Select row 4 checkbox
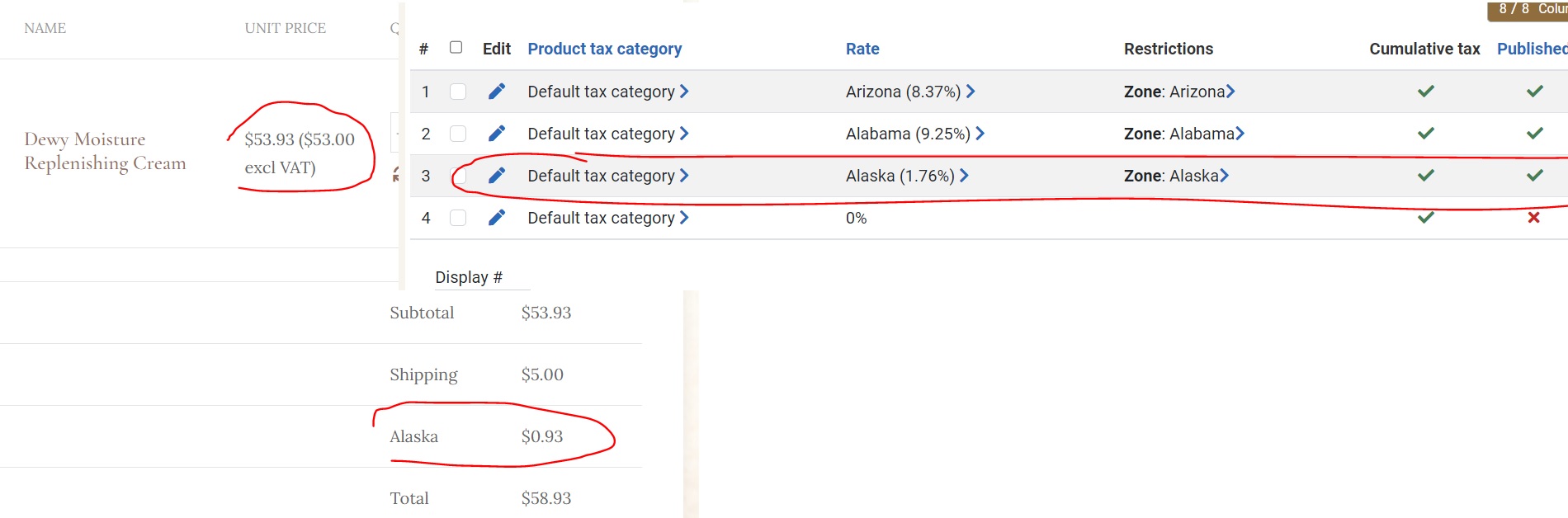Viewport: 1568px width, 518px height. click(x=458, y=218)
